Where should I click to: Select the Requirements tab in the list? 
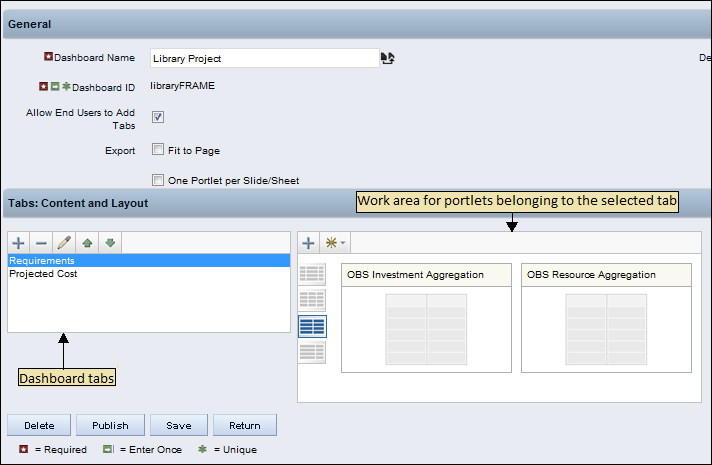coord(149,261)
